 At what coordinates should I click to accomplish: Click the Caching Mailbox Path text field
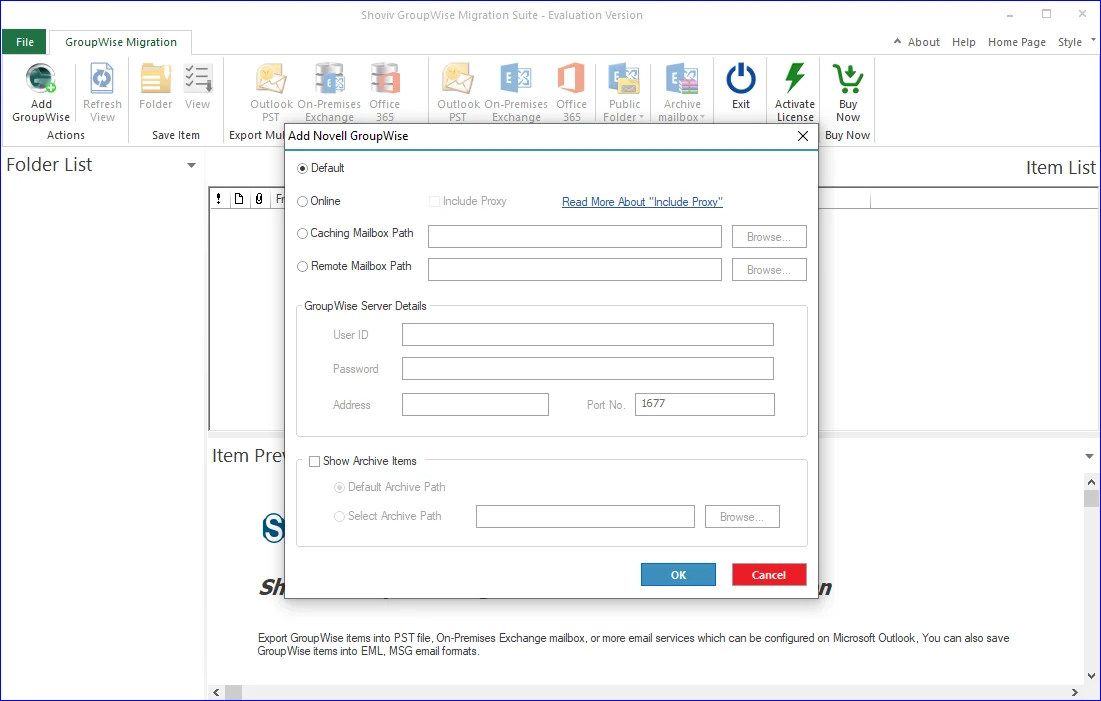[x=574, y=237]
